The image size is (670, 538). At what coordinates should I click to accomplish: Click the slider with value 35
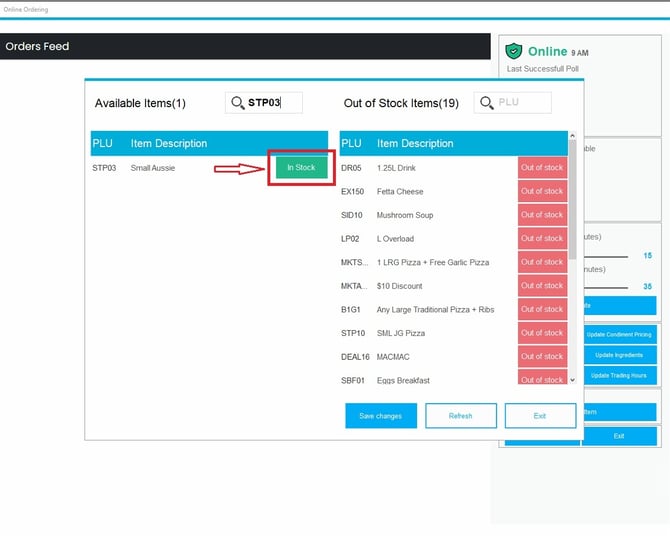(x=606, y=288)
